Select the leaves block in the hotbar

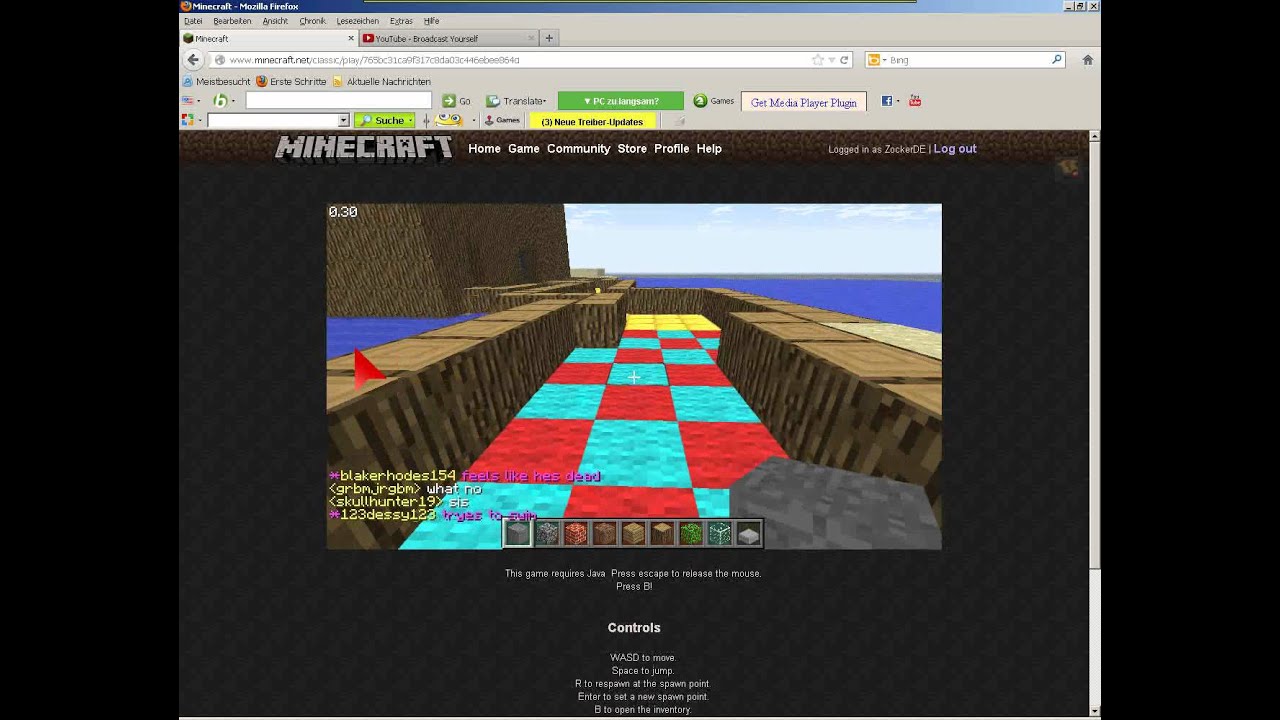coord(691,534)
